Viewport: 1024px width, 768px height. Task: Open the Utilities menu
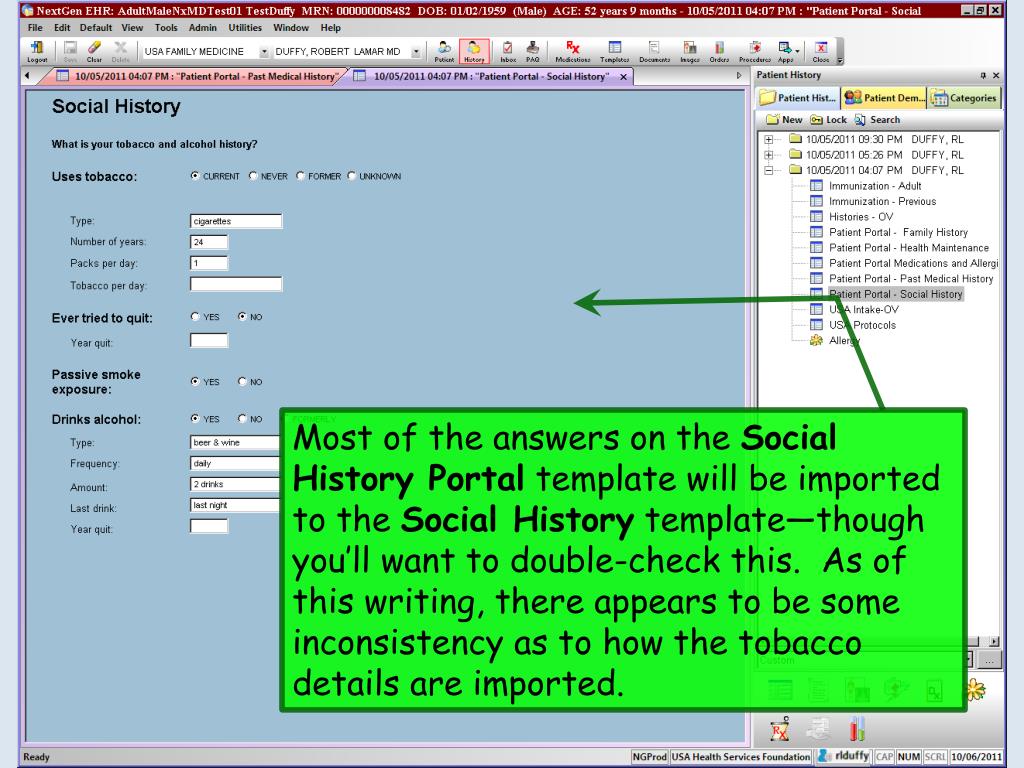(245, 27)
